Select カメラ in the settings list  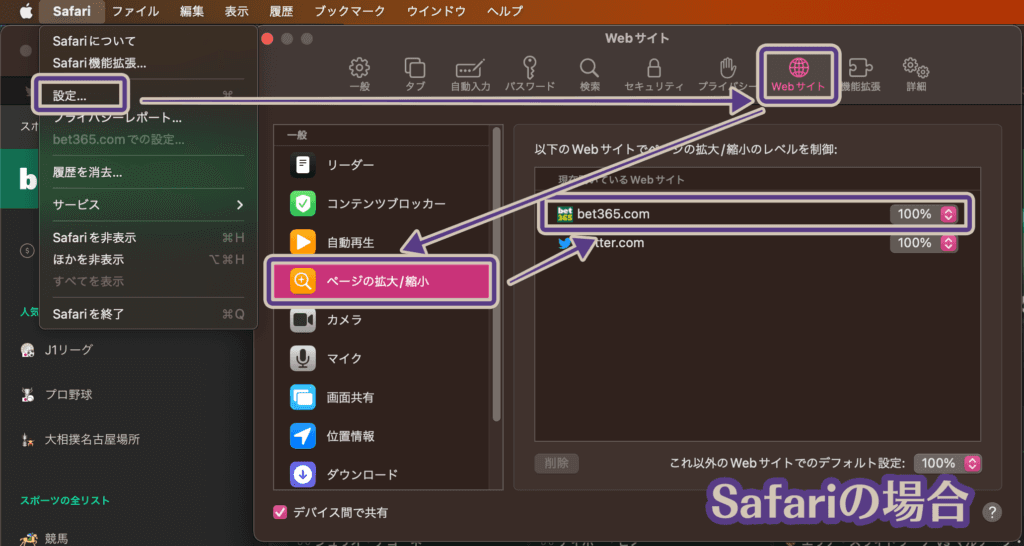click(x=383, y=320)
